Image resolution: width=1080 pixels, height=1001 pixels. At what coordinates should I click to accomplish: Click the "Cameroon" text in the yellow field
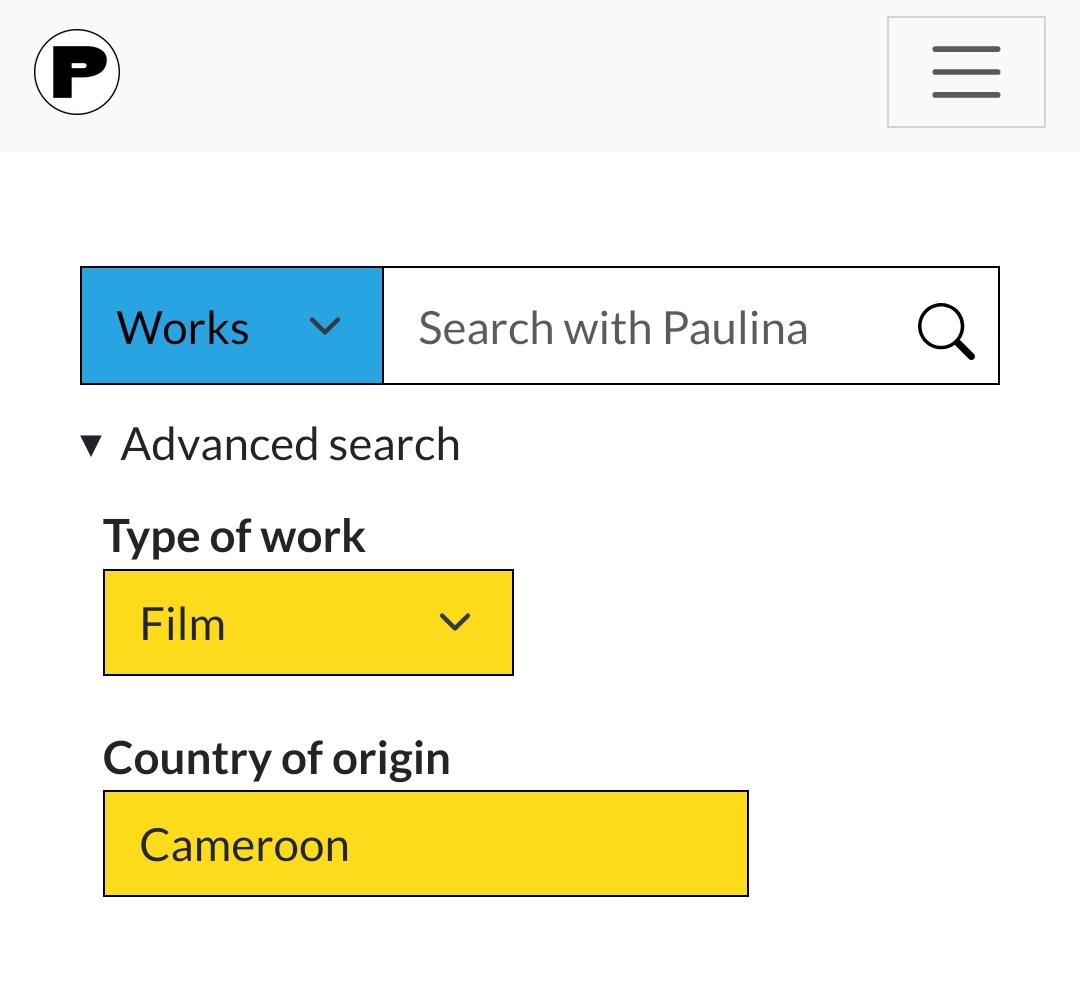[245, 846]
